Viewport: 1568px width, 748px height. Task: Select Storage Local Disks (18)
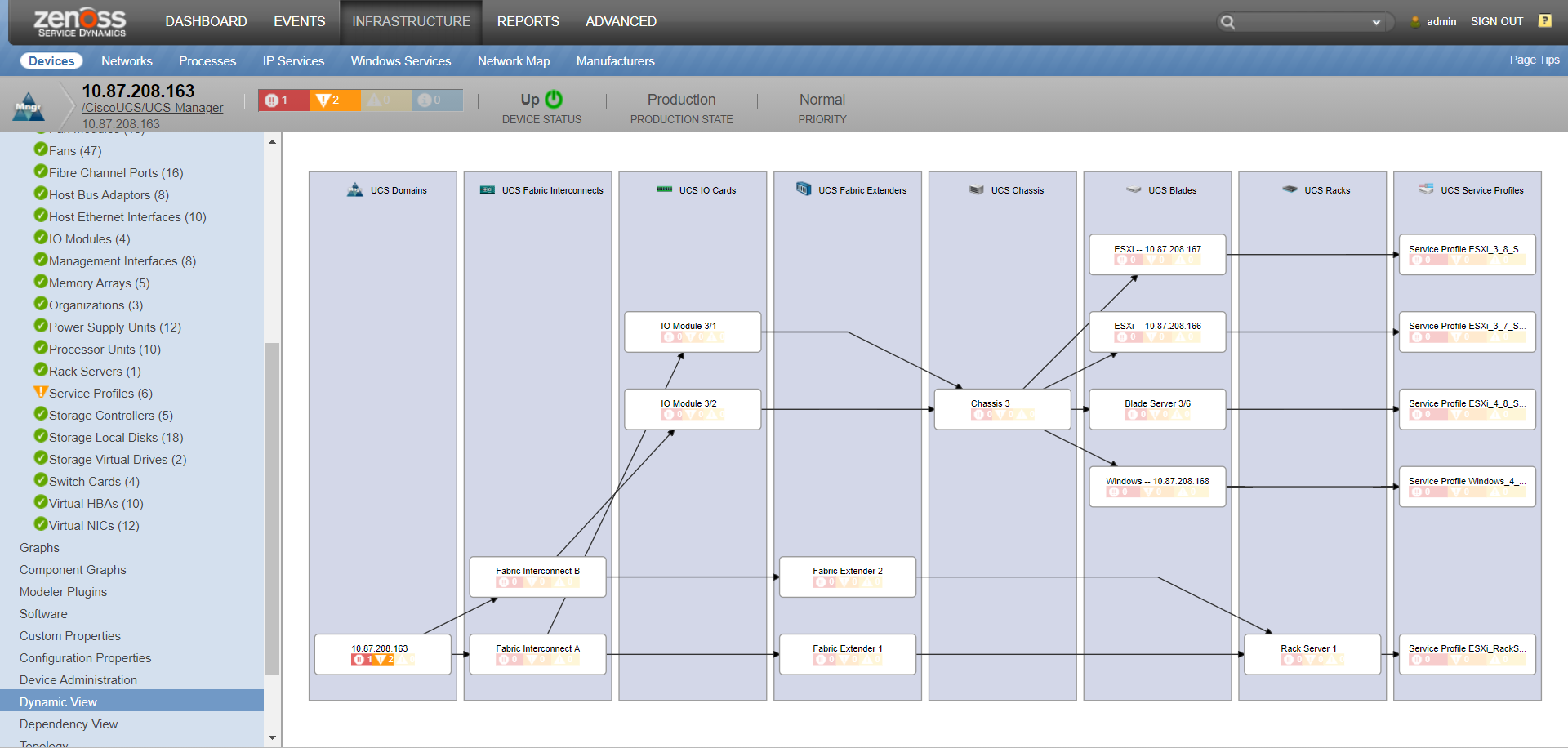[116, 438]
